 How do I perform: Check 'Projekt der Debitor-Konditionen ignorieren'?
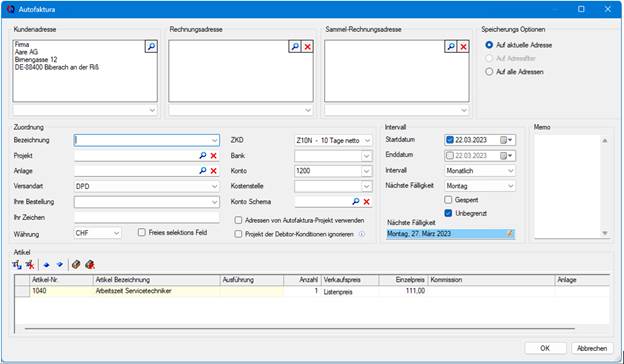tap(238, 234)
